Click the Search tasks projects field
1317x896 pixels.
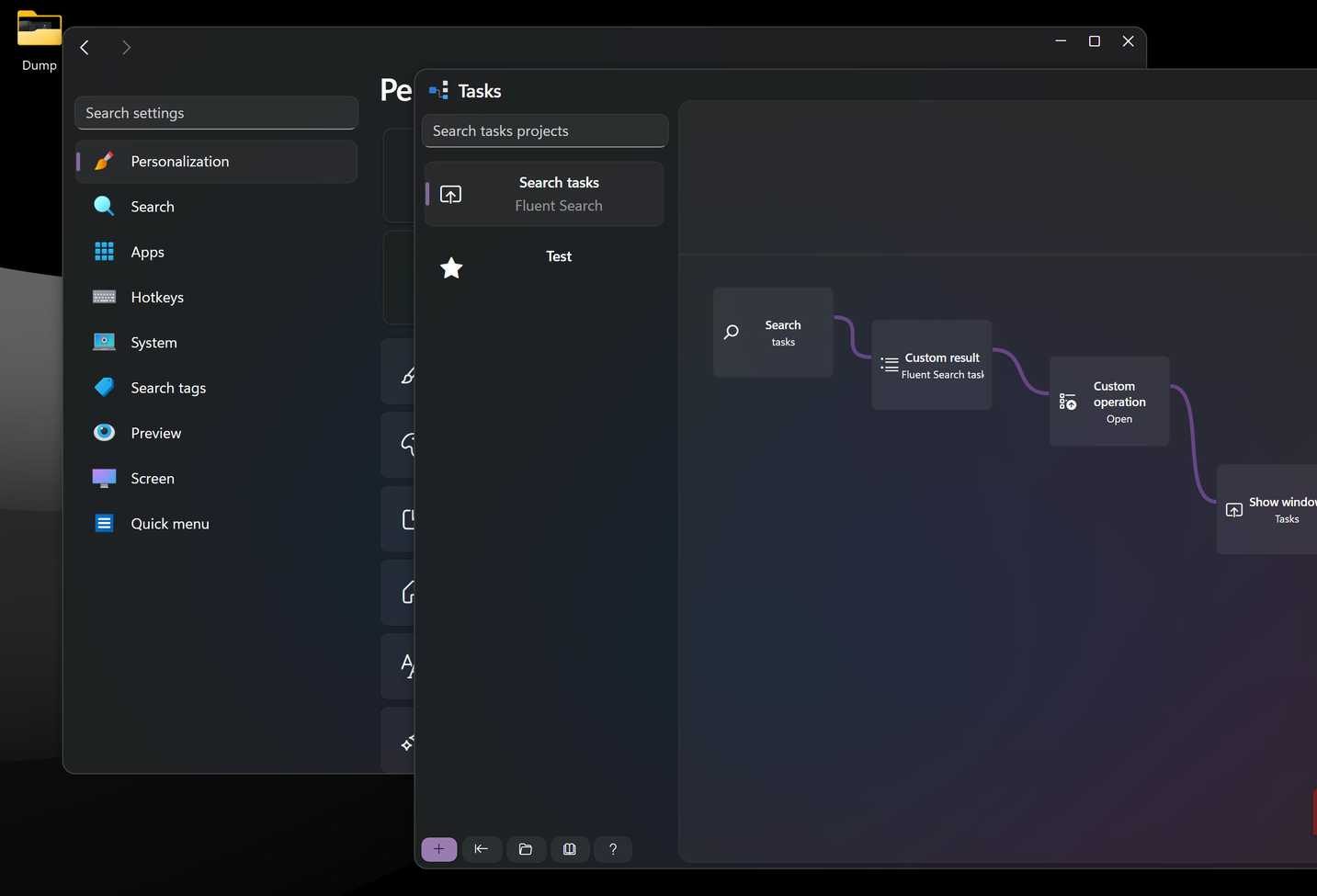544,130
